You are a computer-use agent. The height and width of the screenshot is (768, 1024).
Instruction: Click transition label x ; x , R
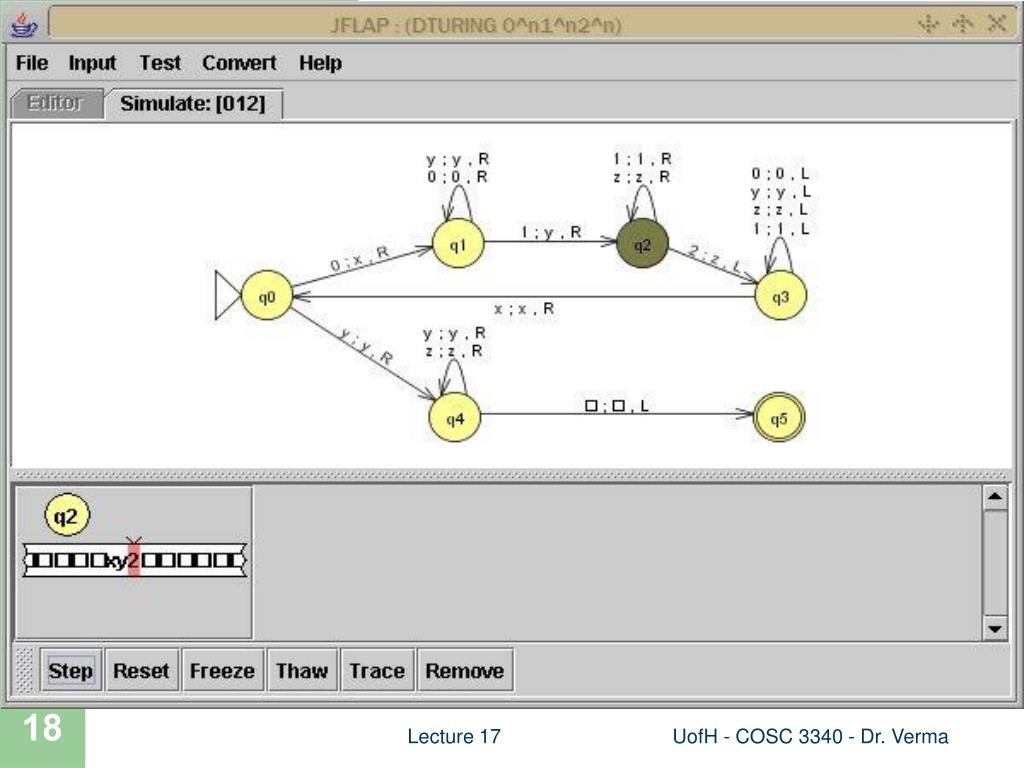524,308
